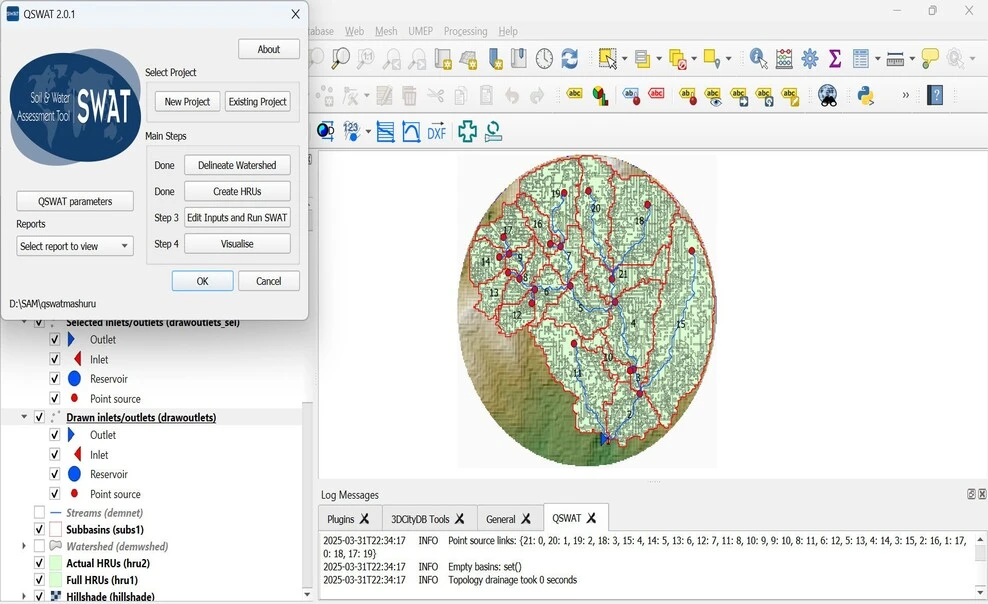
Task: Uncheck the Subbasins (subs1) layer
Action: click(39, 529)
